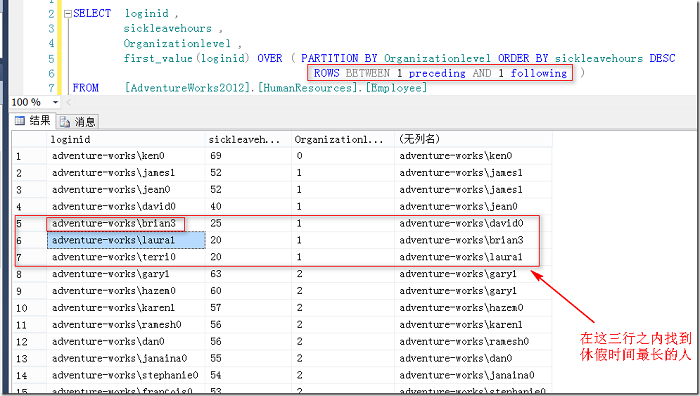Click scroll-left arrow of editor horizontal scrollbar

pyautogui.click(x=69, y=102)
